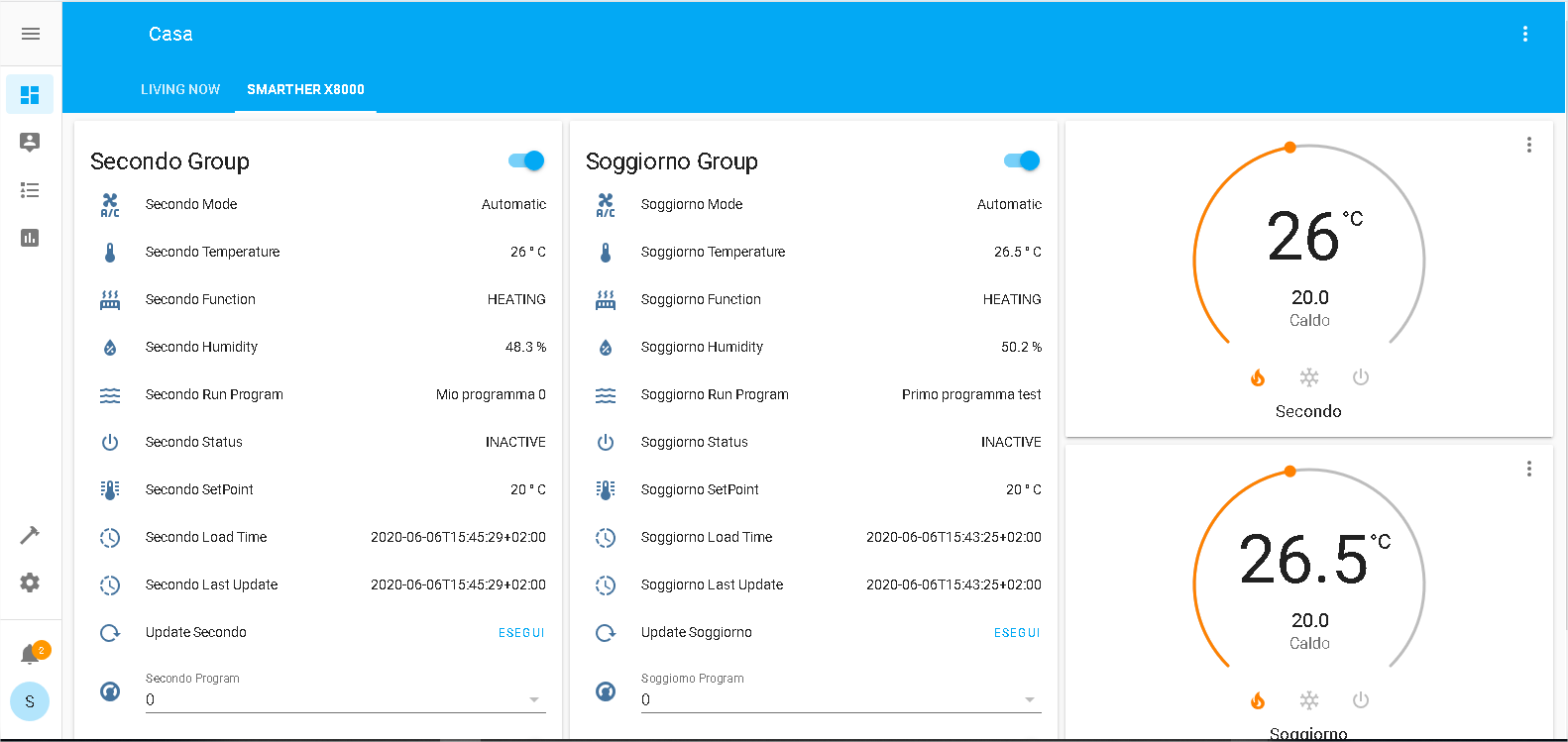Click the Soggiorno SetPoint thermometer icon
This screenshot has height=742, width=1568.
tap(606, 489)
